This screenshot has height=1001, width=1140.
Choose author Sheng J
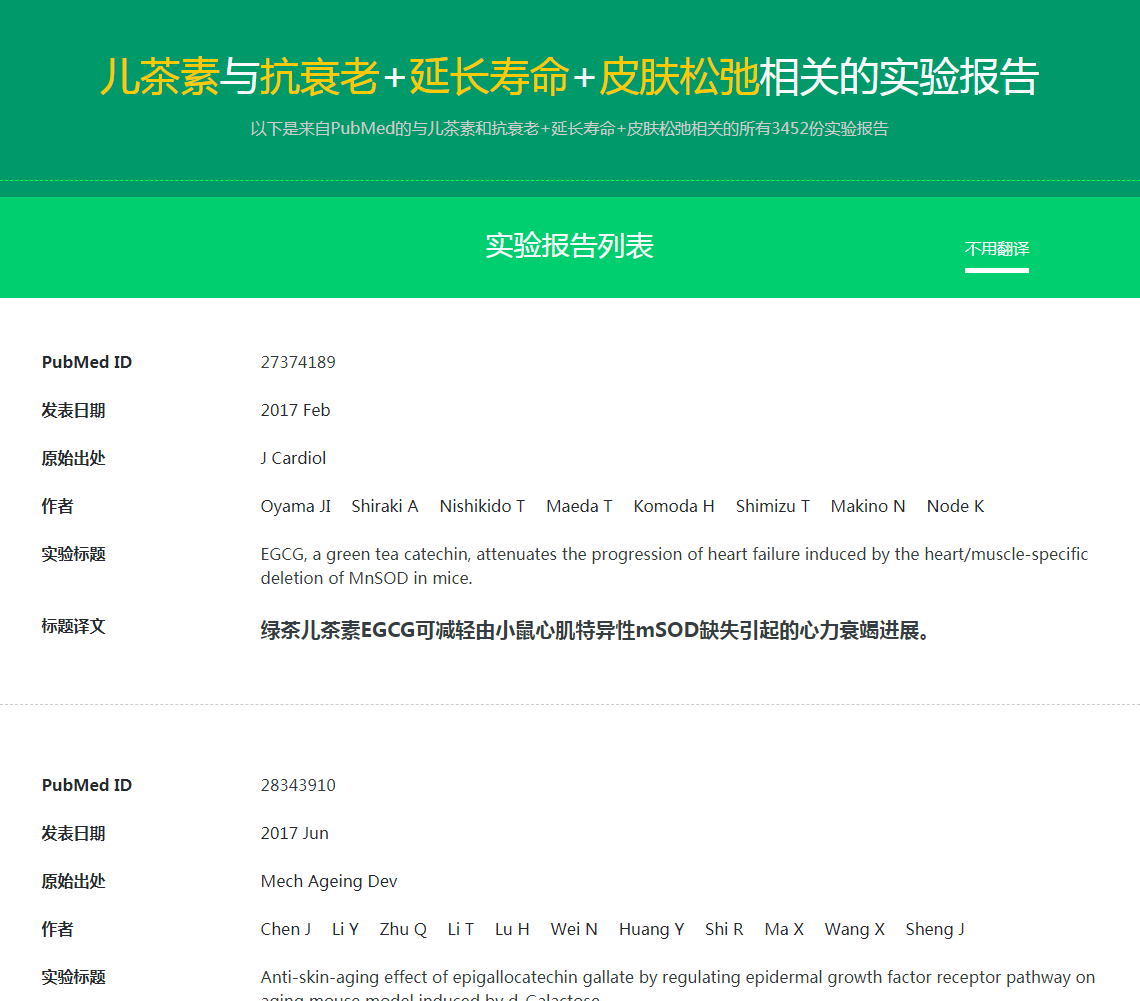tap(935, 929)
